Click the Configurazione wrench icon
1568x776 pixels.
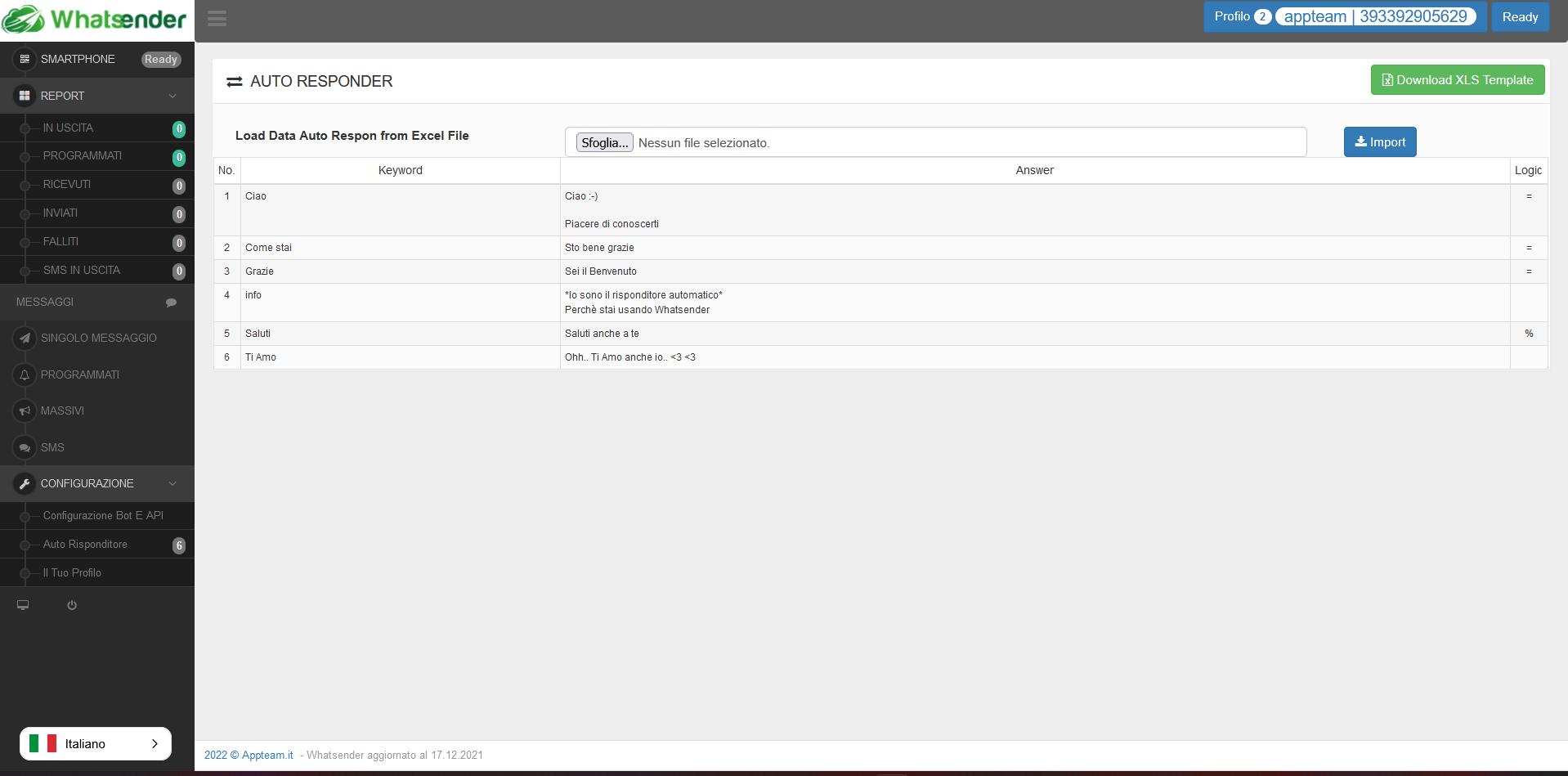pos(25,483)
